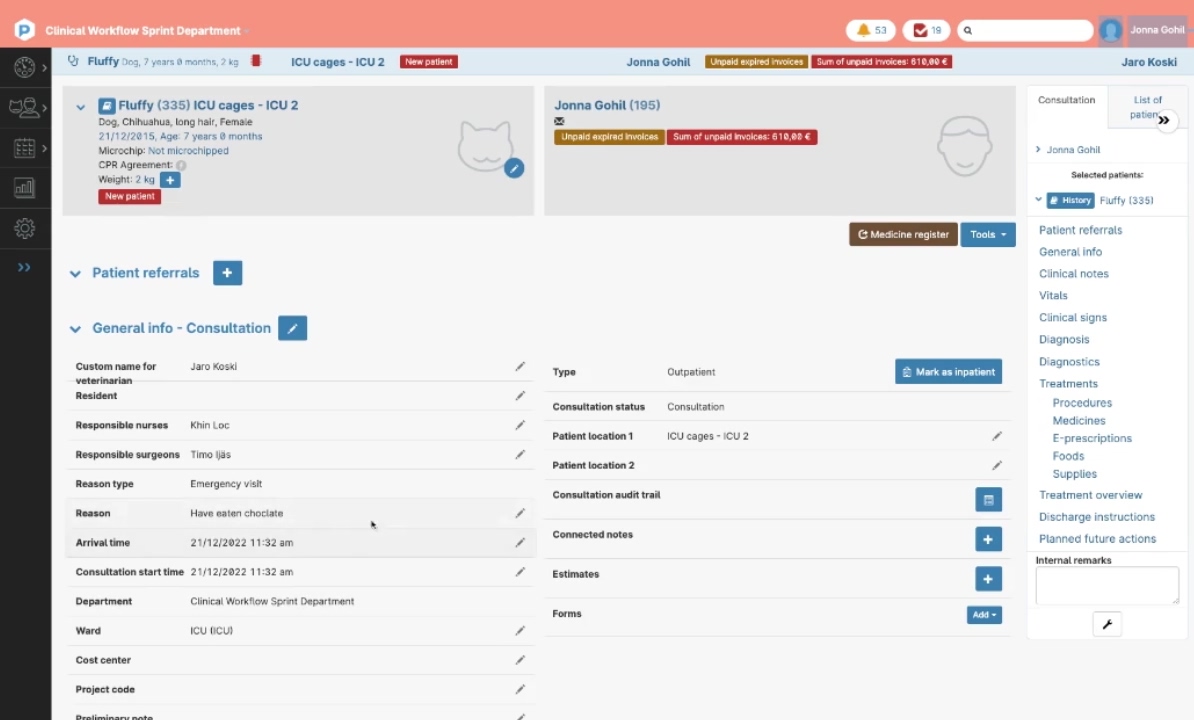Viewport: 1194px width, 720px height.
Task: Open the dashboard gauge icon in sidebar
Action: coord(24,67)
